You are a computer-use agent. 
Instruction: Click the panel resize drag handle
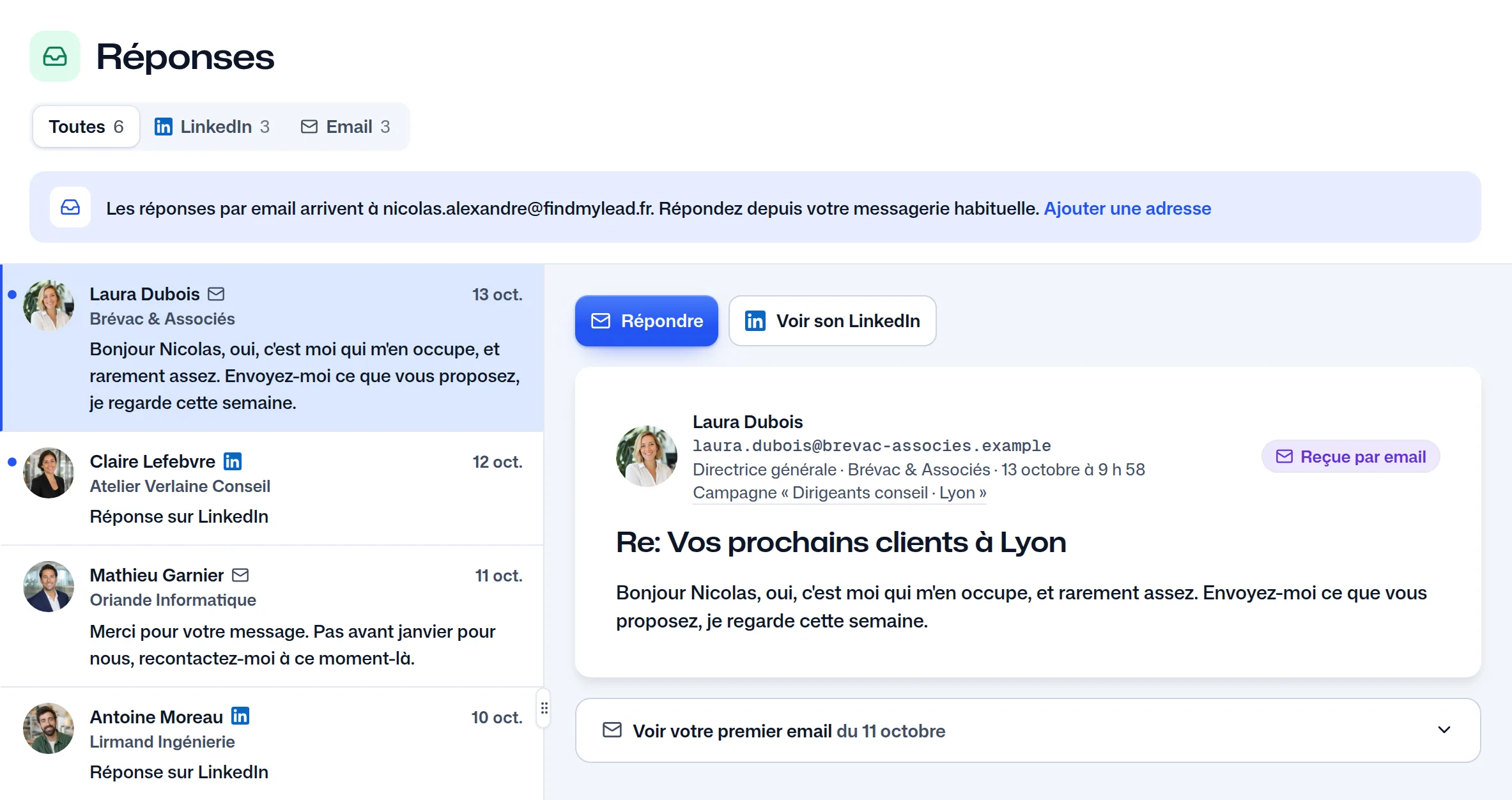tap(544, 708)
